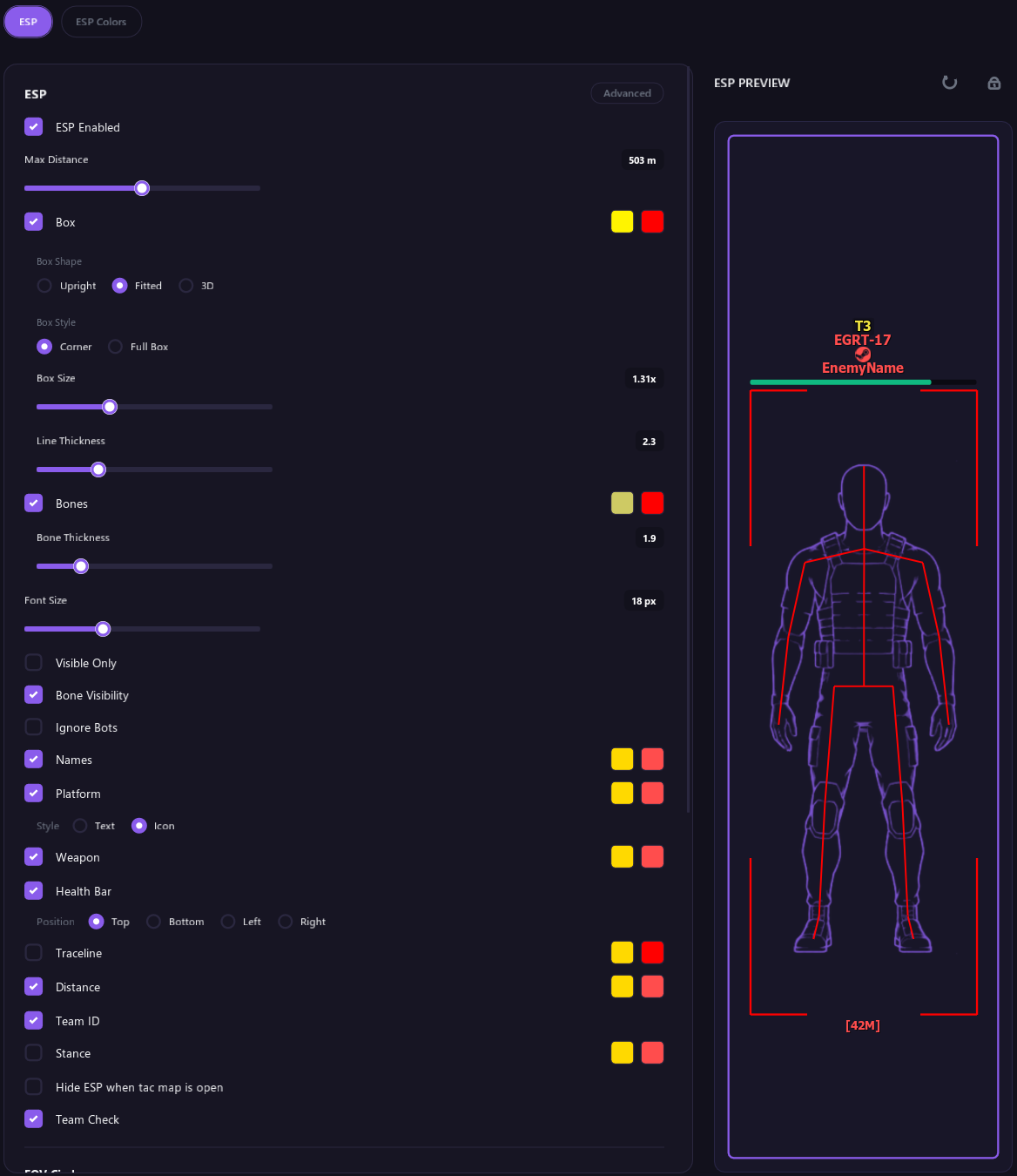1017x1176 pixels.
Task: Click the Advanced button
Action: pos(627,93)
